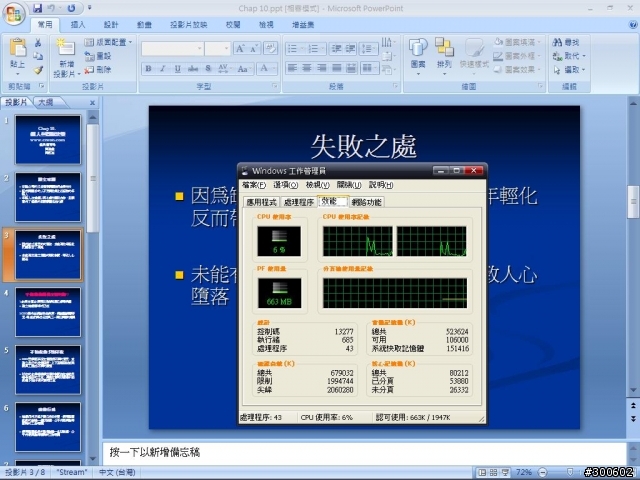Open Font dialog launcher
Image resolution: width=640 pixels, height=480 pixels.
(x=275, y=86)
